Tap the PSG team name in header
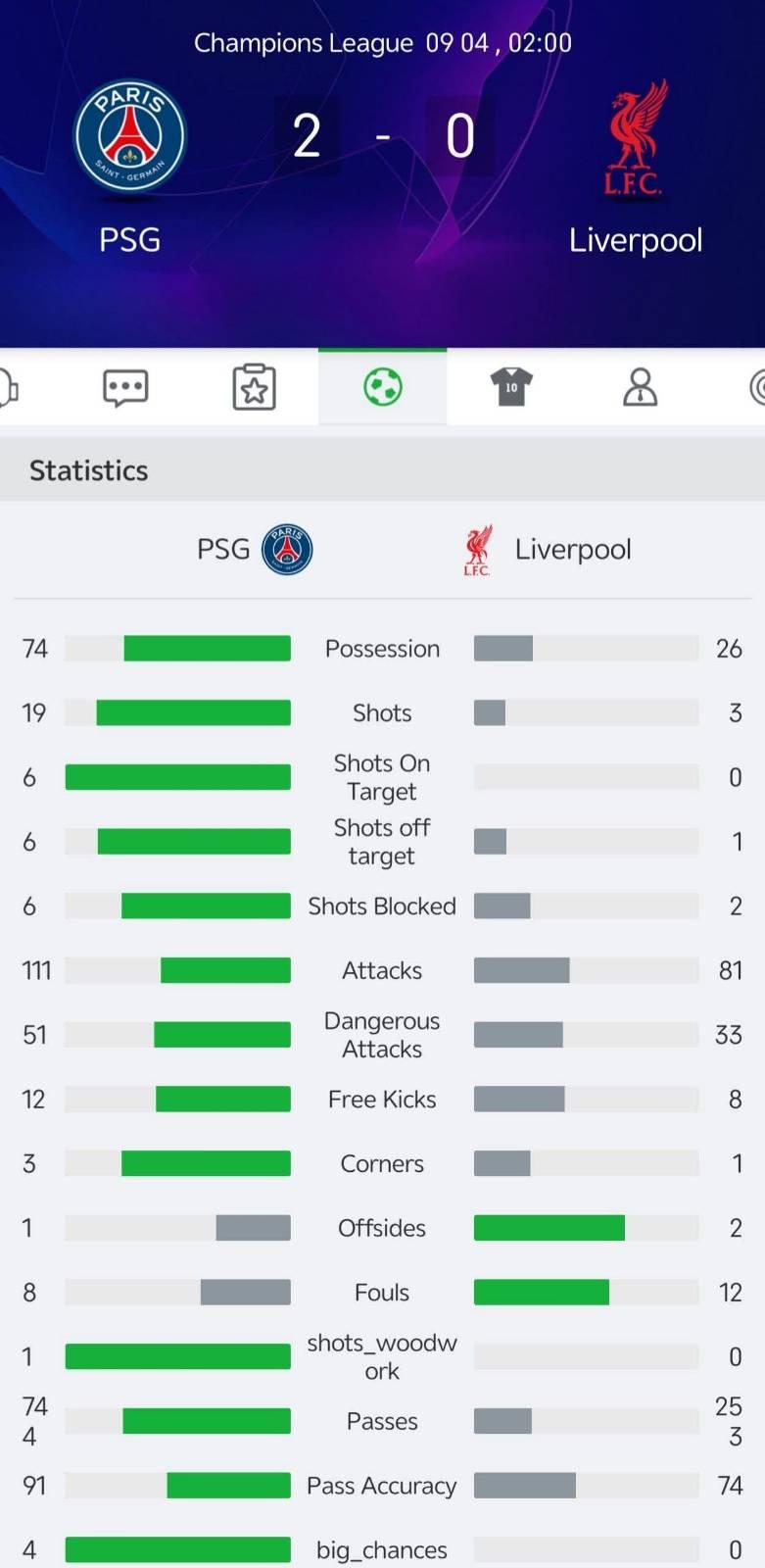This screenshot has width=765, height=1568. coord(129,240)
